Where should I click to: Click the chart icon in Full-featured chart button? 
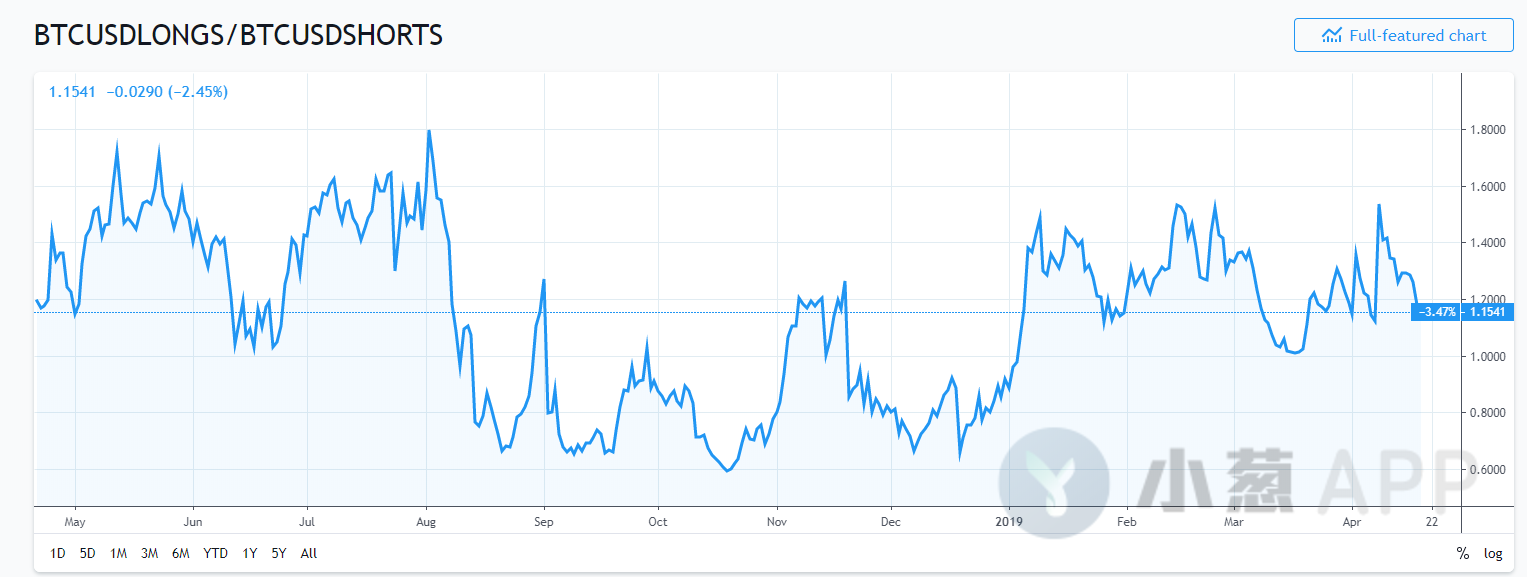(1331, 35)
